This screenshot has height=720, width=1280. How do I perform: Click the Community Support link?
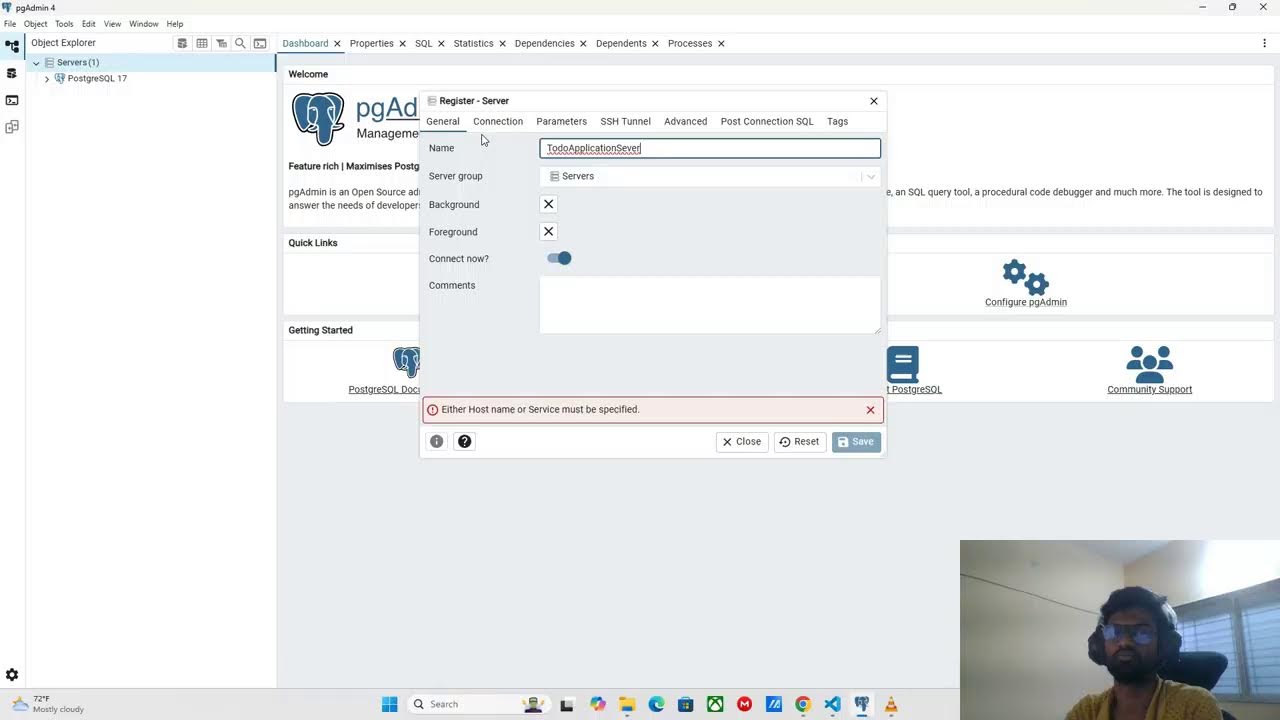click(1149, 389)
